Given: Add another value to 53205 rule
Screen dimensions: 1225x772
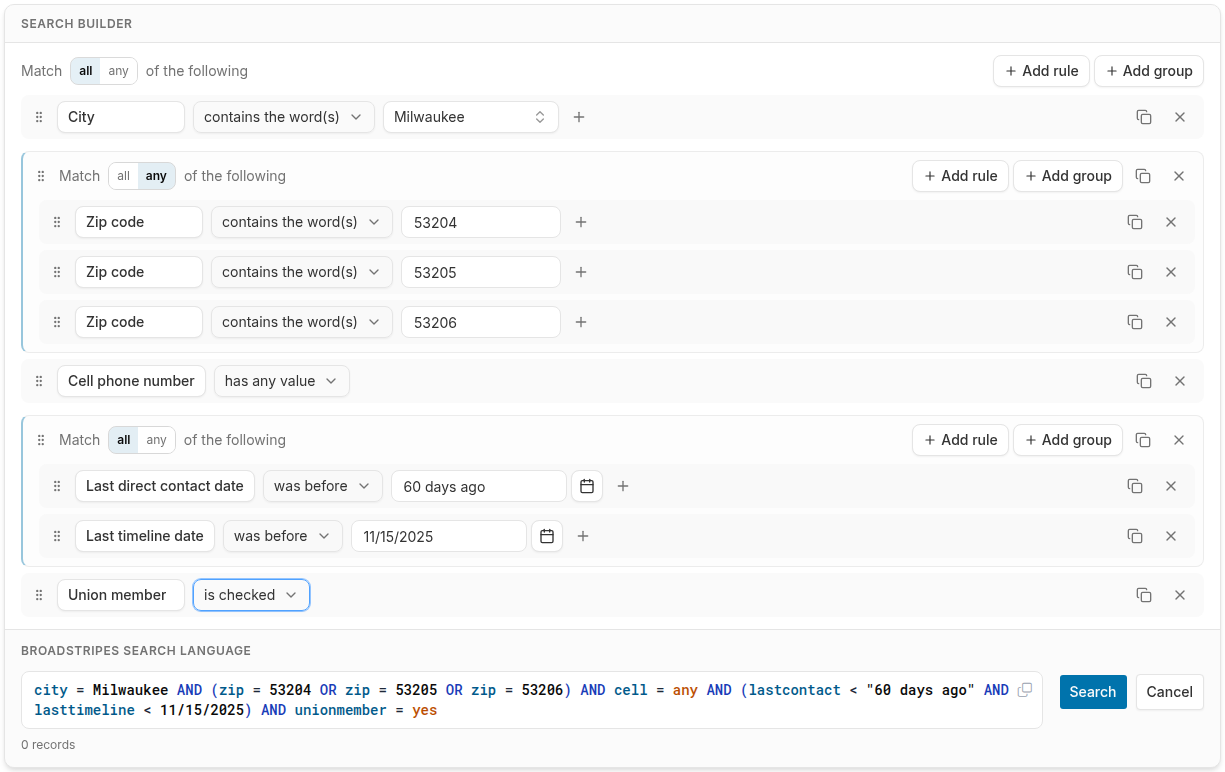Looking at the screenshot, I should click(581, 272).
